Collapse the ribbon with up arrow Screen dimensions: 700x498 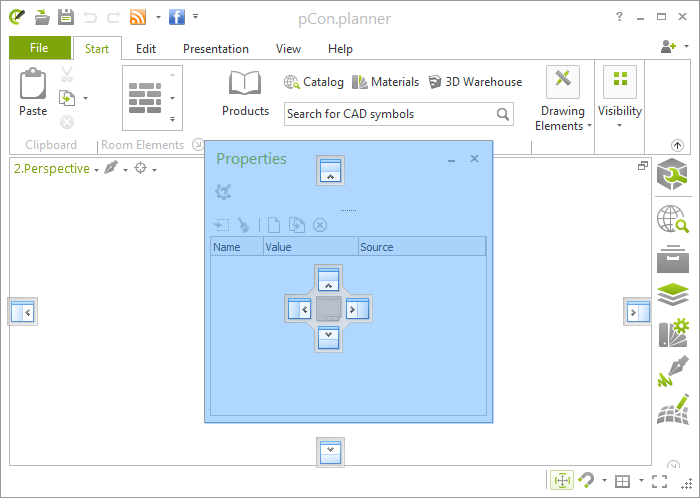[677, 145]
